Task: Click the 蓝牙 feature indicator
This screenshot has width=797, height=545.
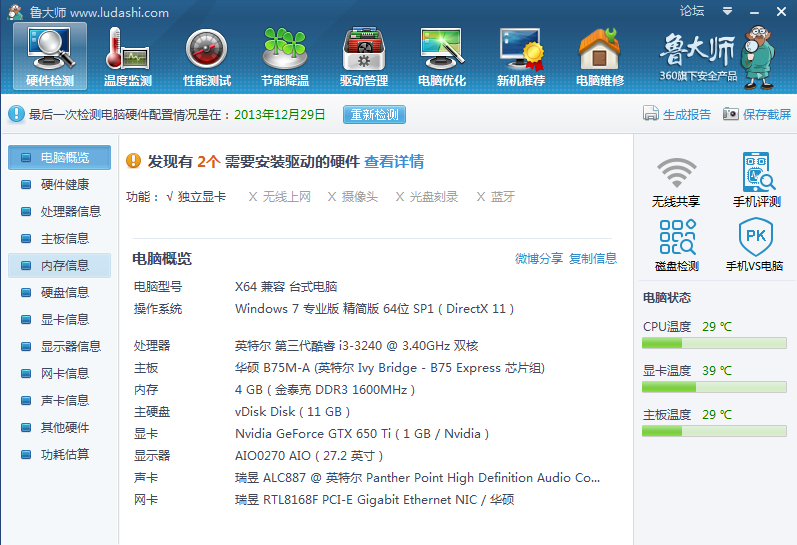Action: point(496,197)
